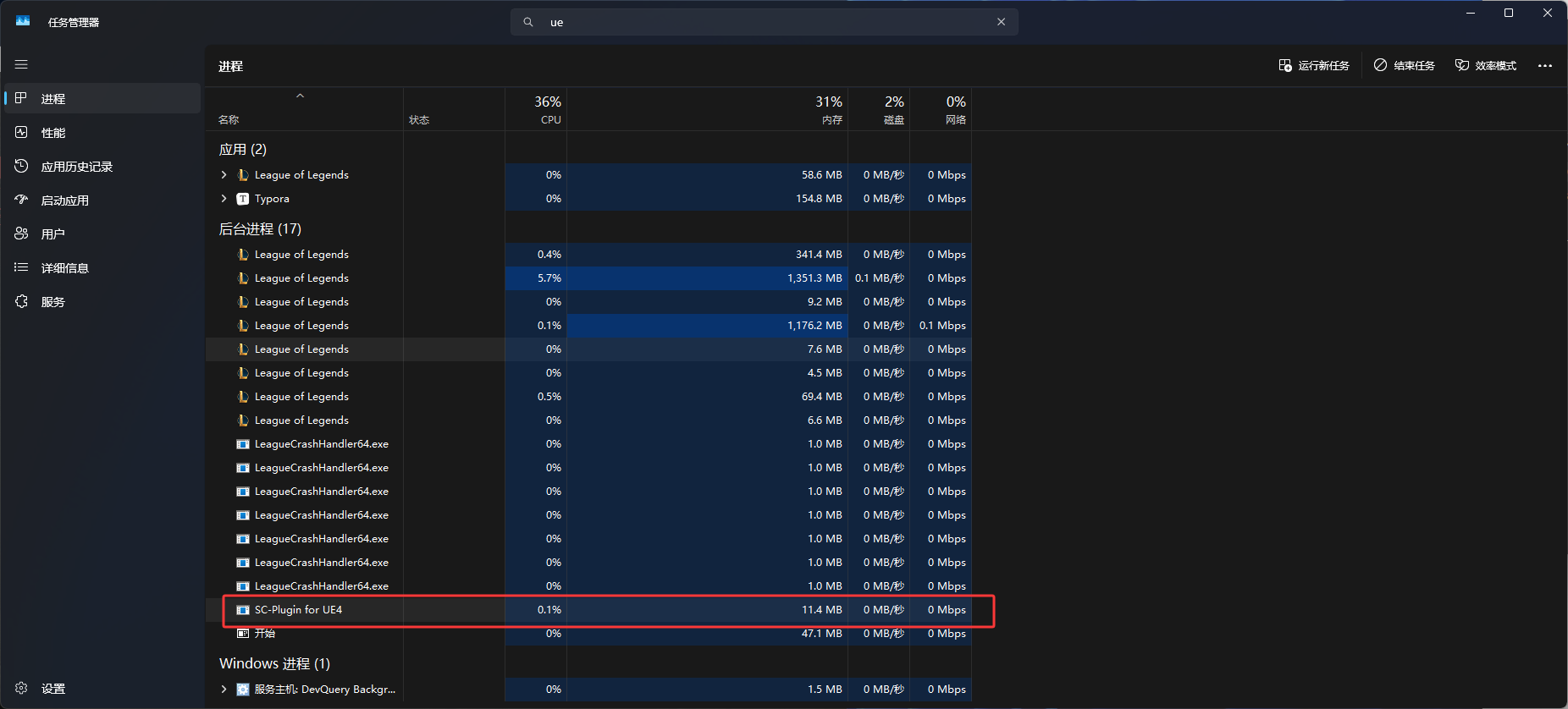
Task: Click the 5.7% CPU value
Action: coord(549,278)
